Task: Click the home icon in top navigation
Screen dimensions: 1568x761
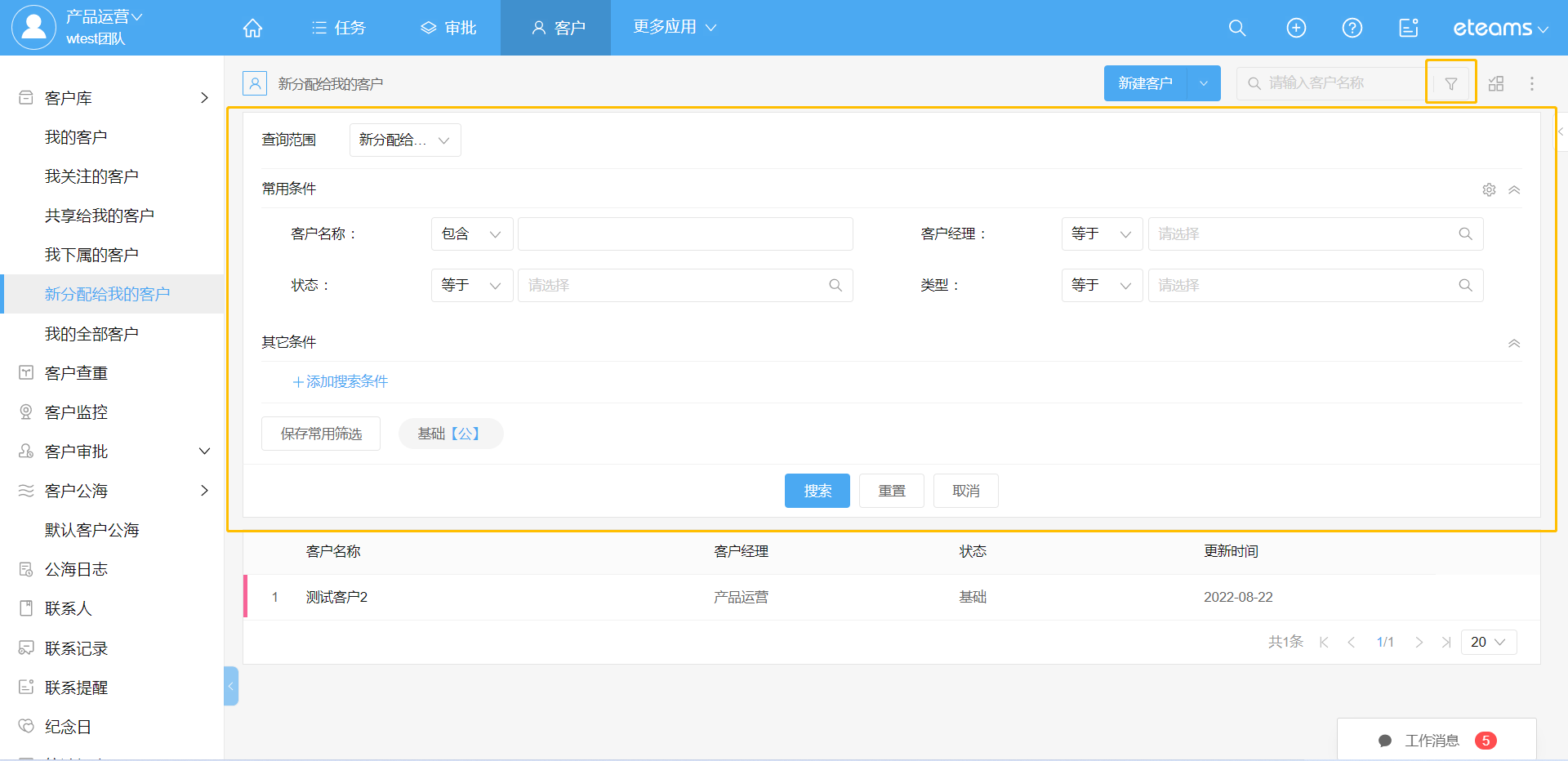Action: (252, 28)
